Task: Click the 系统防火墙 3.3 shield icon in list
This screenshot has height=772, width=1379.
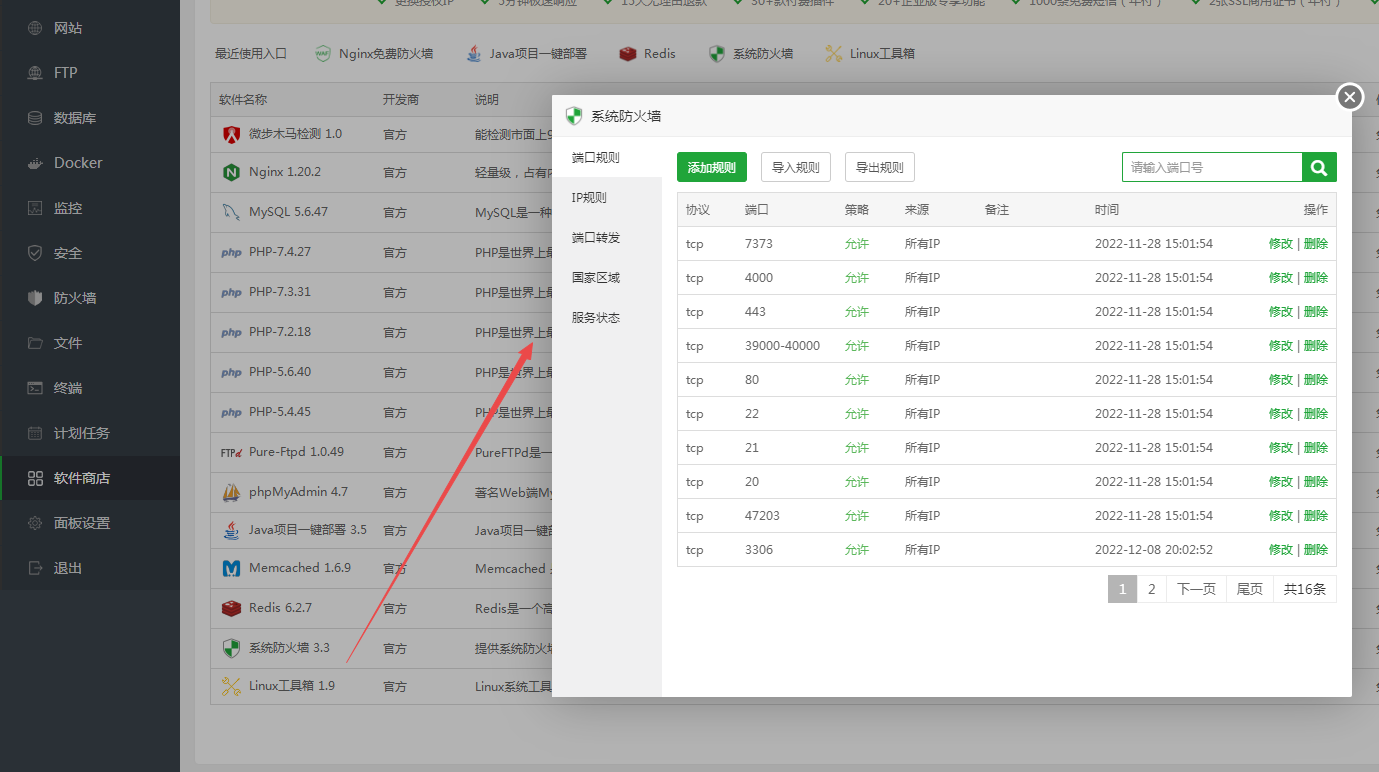Action: click(231, 648)
